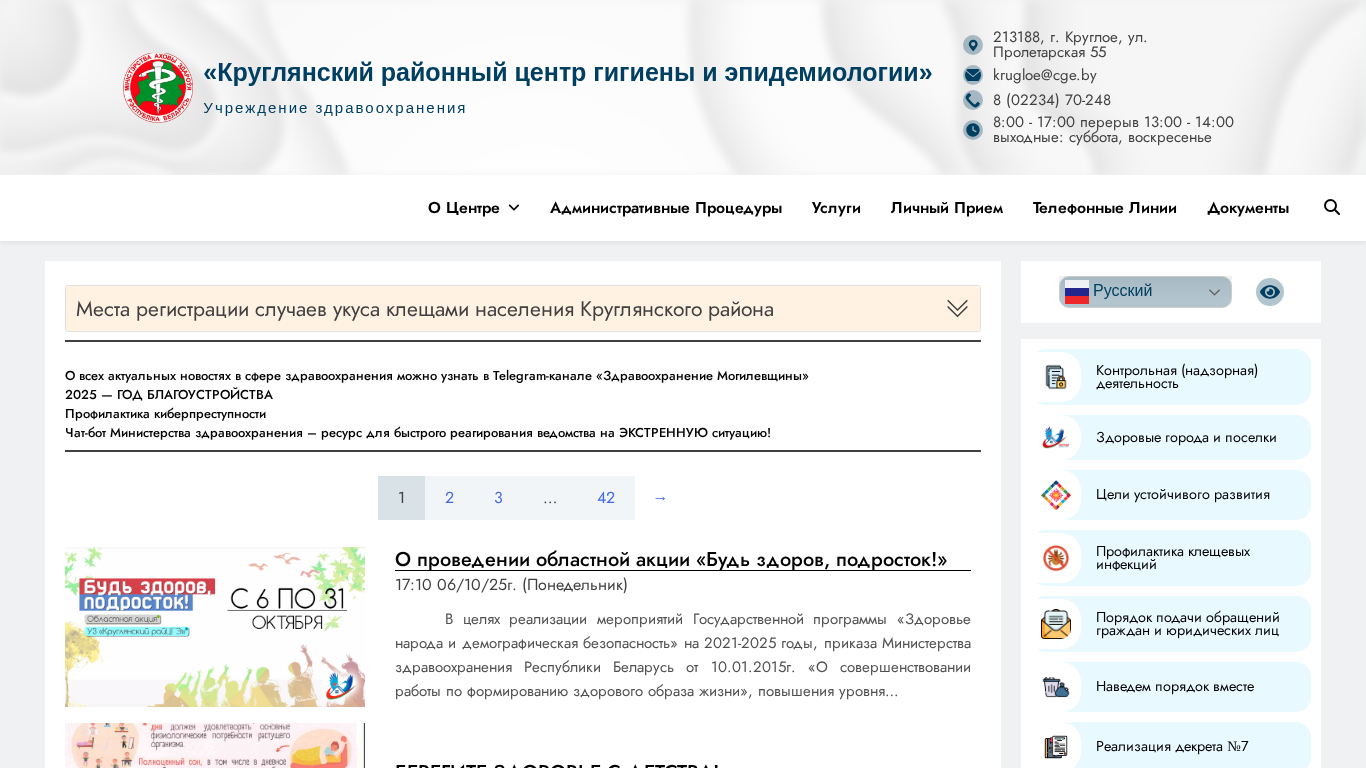Click the trash bin cleanup icon

[1056, 687]
